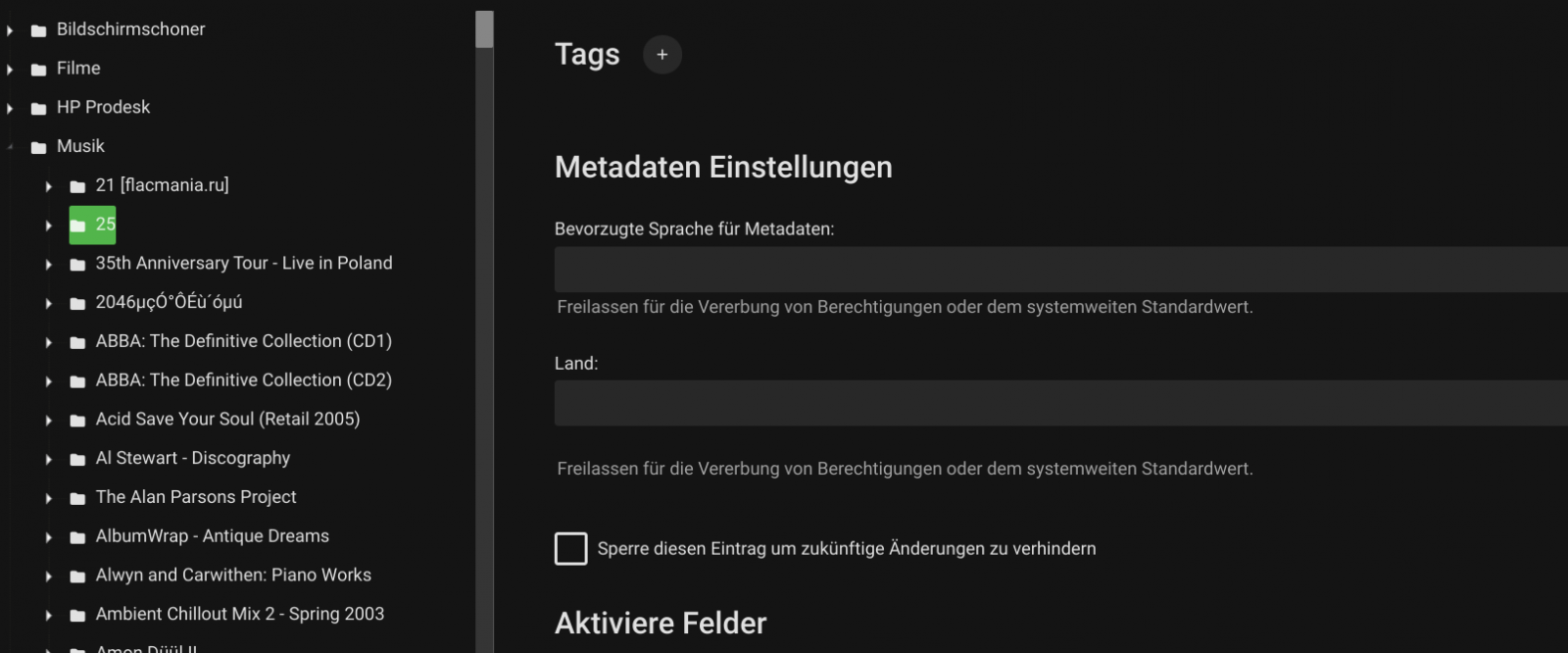Collapse the Musik folder tree

(x=9, y=145)
